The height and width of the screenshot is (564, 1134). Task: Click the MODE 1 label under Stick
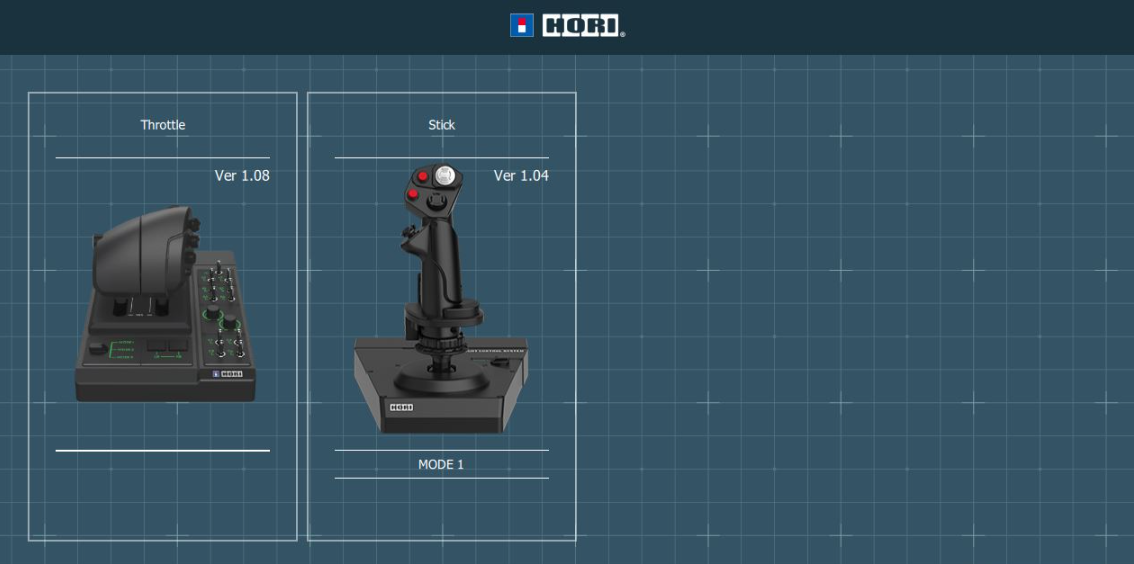pyautogui.click(x=441, y=465)
